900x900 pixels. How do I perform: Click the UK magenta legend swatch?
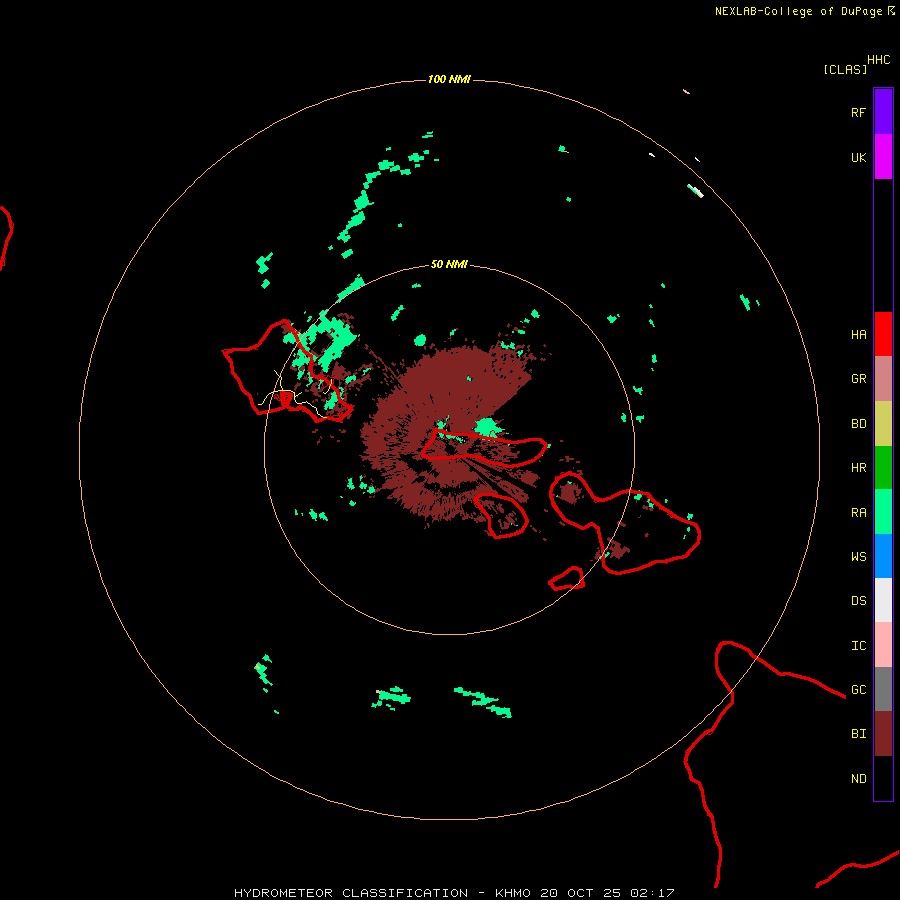point(883,156)
